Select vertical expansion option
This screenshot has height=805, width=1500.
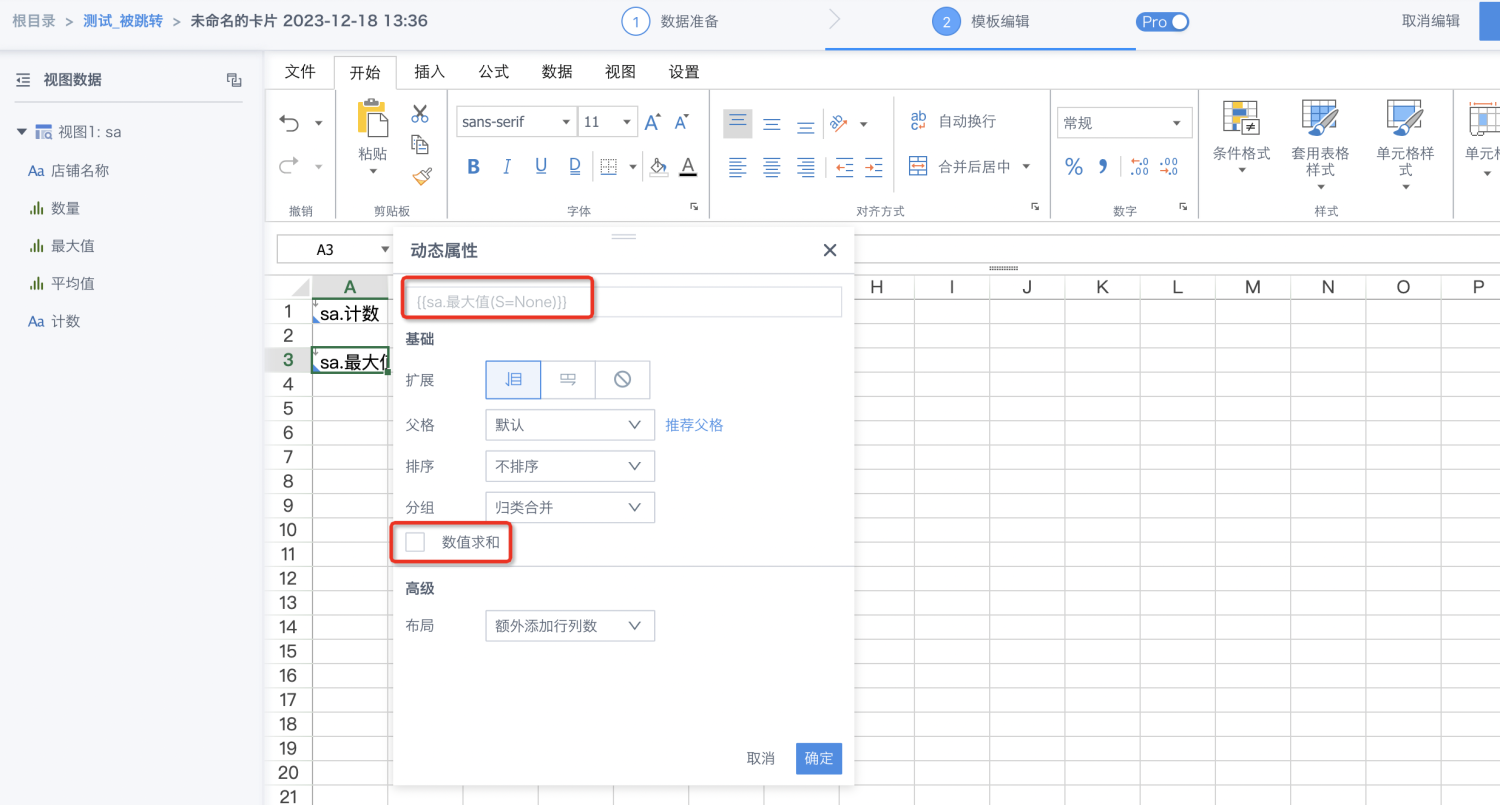click(x=513, y=380)
